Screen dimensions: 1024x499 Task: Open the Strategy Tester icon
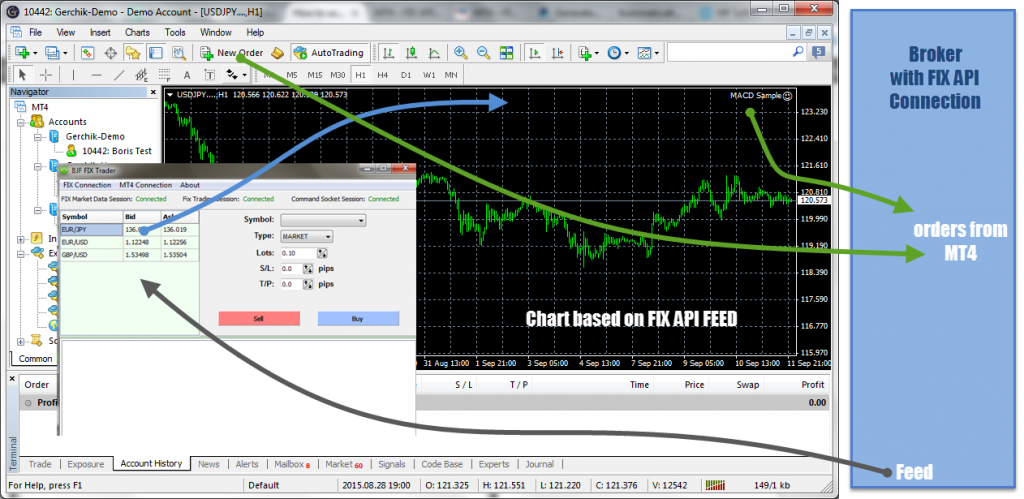pyautogui.click(x=178, y=53)
